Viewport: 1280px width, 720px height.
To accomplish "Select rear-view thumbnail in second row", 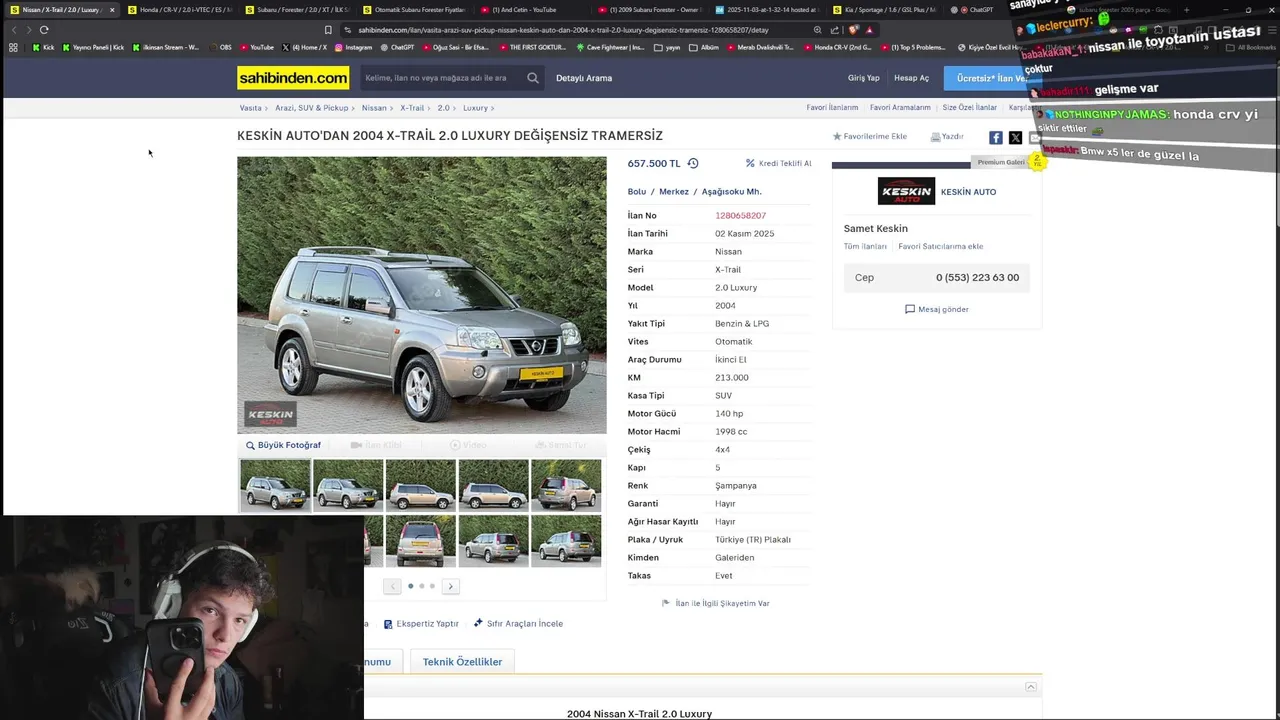I will [x=421, y=541].
